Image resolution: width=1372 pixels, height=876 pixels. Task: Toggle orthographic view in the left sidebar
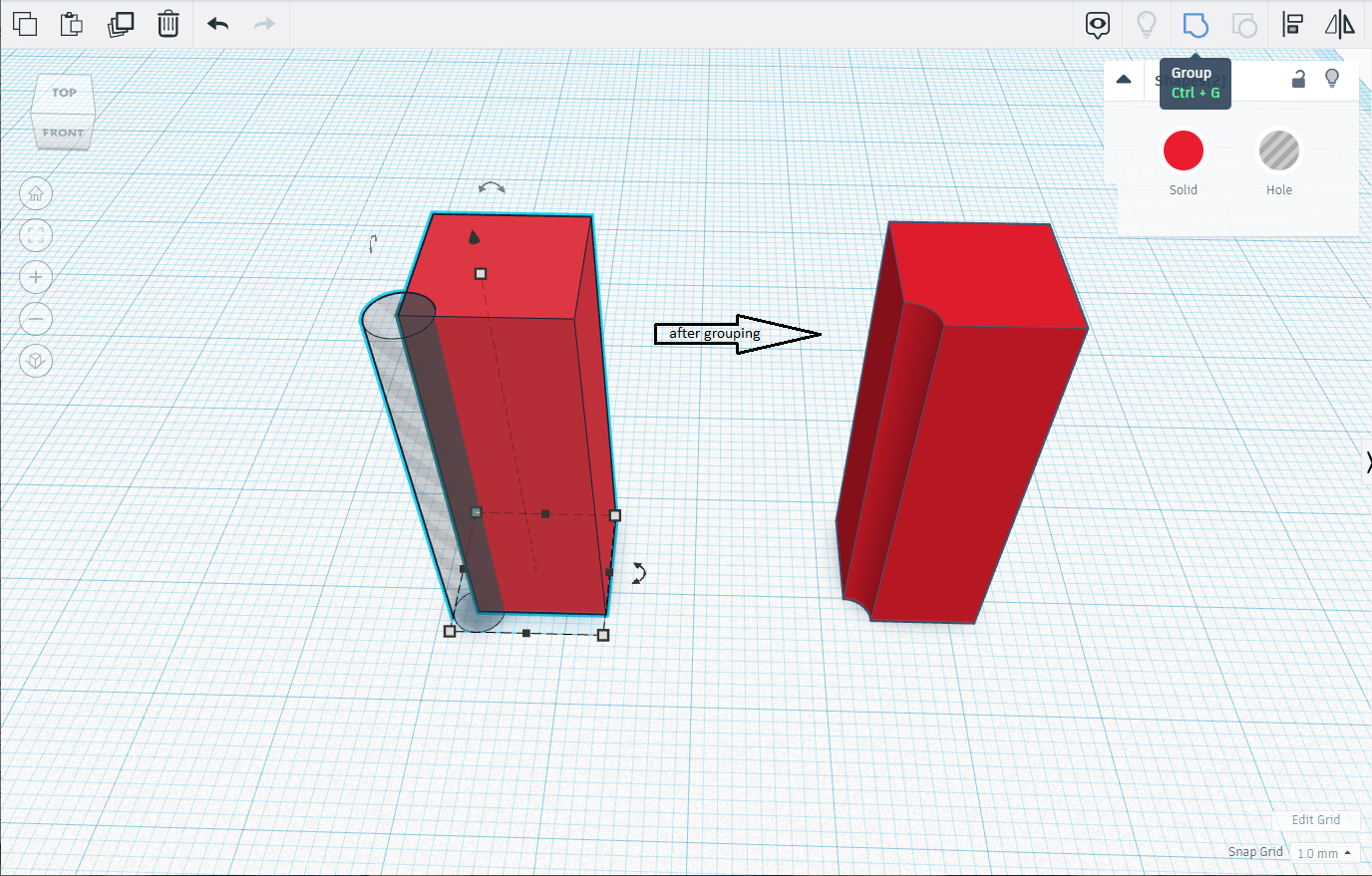pos(36,361)
